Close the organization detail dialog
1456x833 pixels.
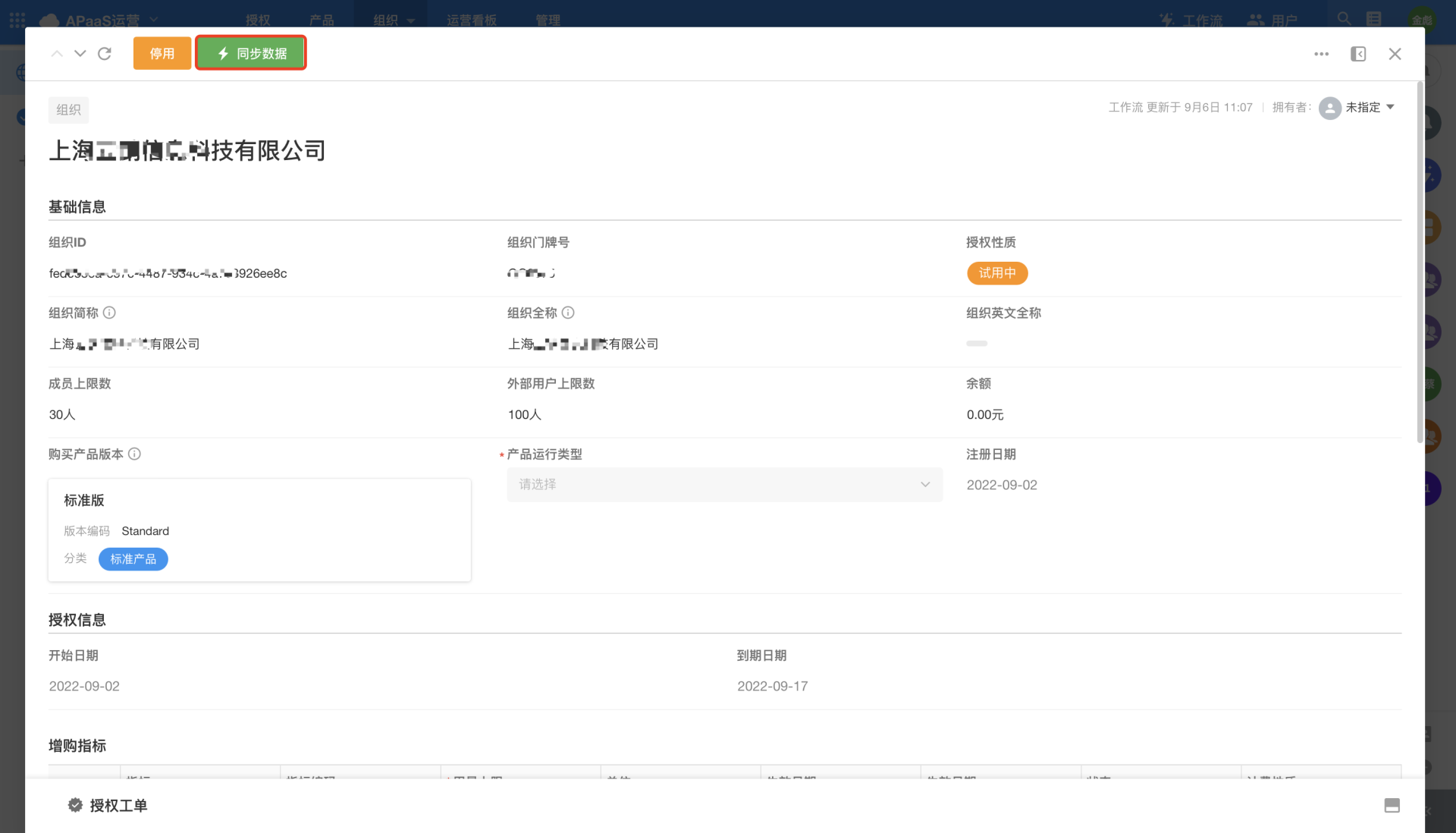pyautogui.click(x=1395, y=54)
